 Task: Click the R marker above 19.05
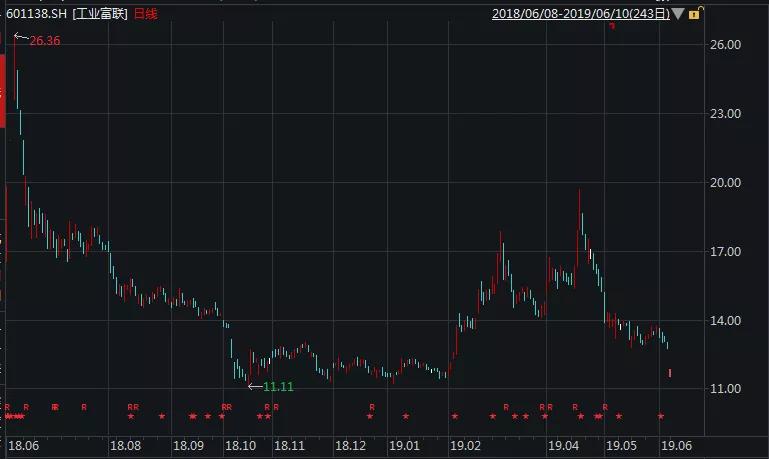605,407
